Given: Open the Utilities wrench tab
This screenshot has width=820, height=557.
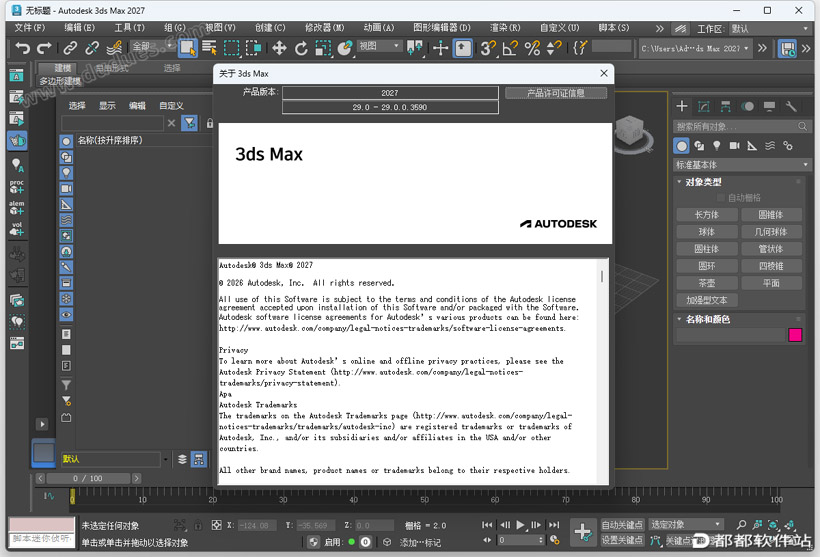Looking at the screenshot, I should (x=791, y=107).
